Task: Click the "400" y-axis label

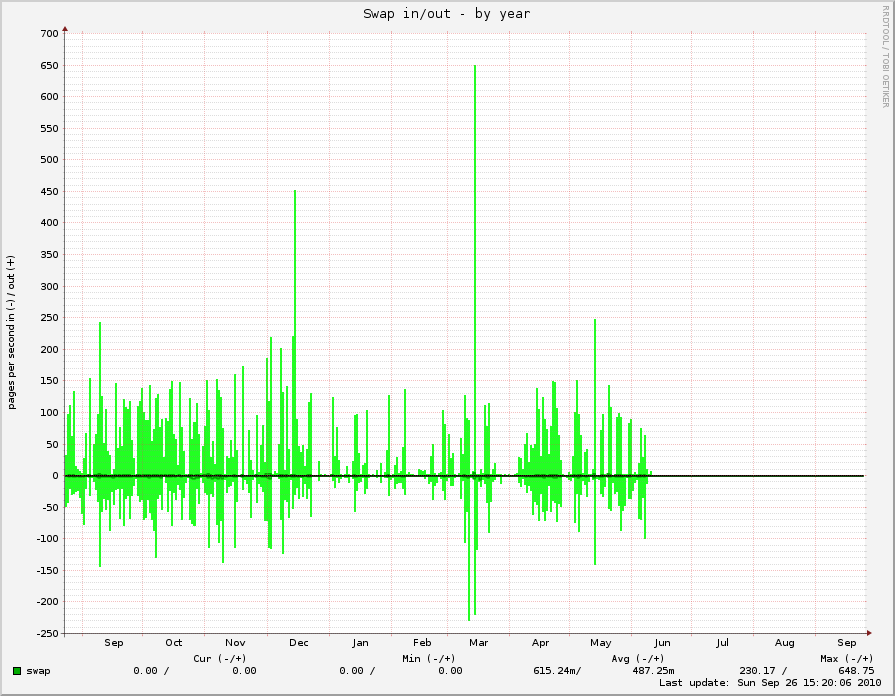Action: (x=50, y=223)
